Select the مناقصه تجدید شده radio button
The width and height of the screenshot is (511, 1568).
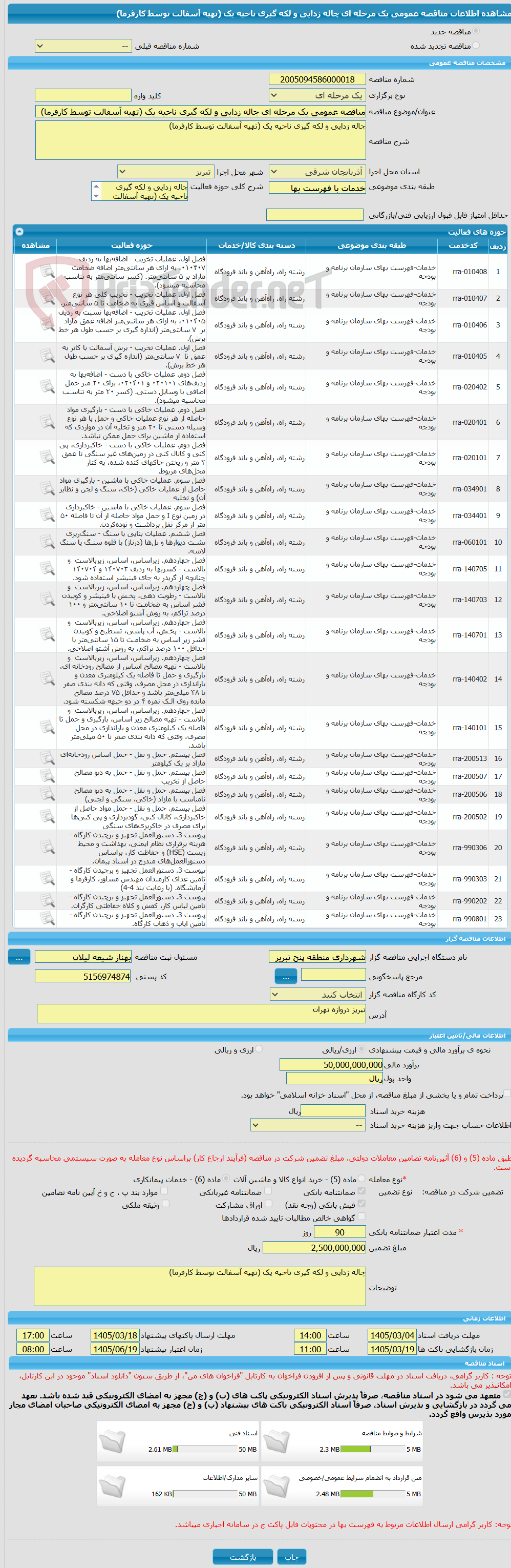pyautogui.click(x=476, y=45)
